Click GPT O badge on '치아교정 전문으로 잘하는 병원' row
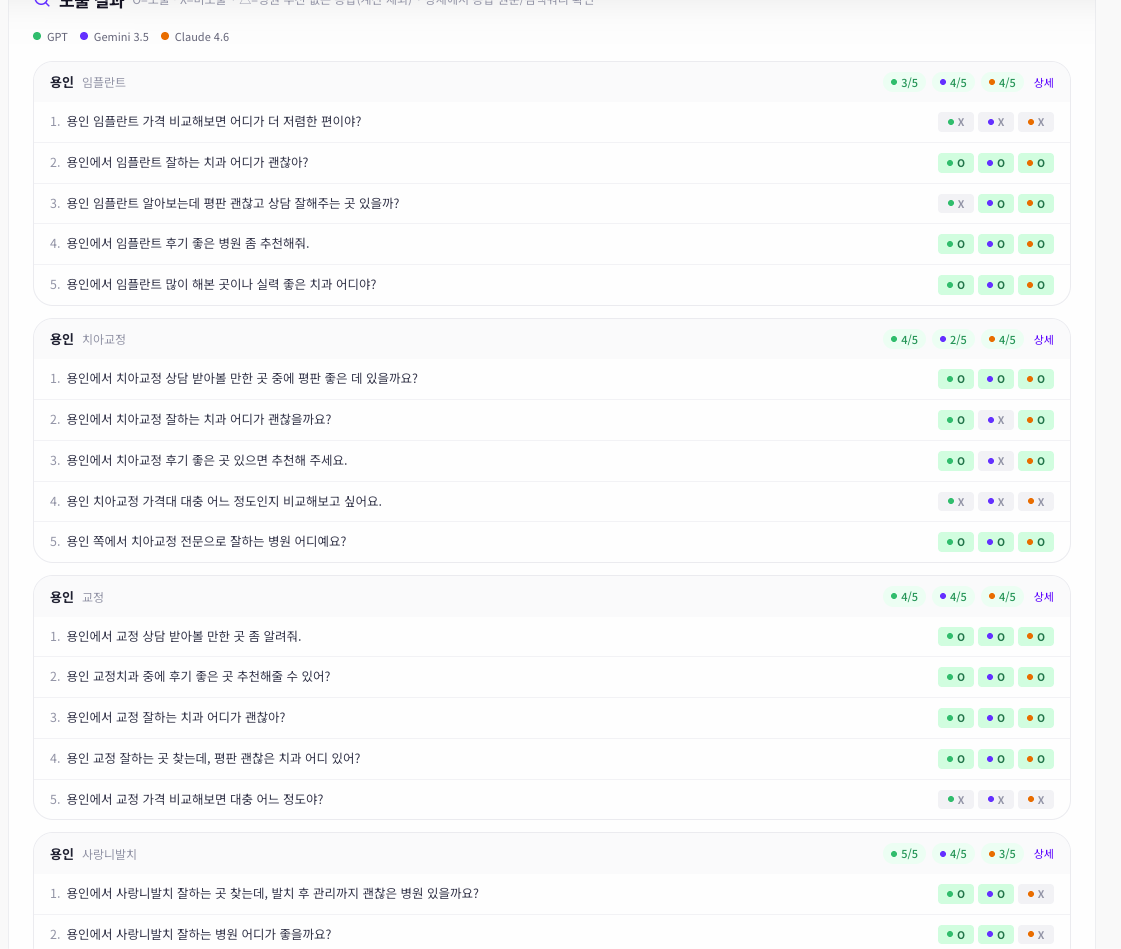Image resolution: width=1121 pixels, height=949 pixels. 955,542
